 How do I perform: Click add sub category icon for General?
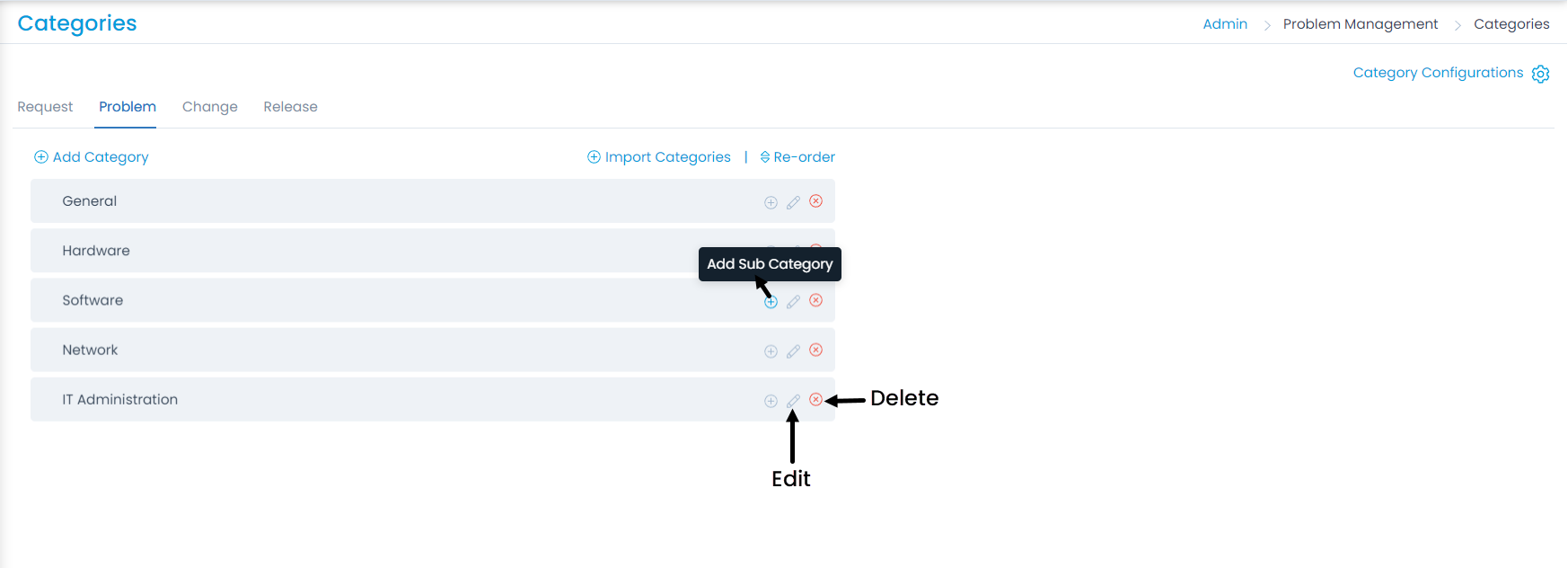point(771,202)
